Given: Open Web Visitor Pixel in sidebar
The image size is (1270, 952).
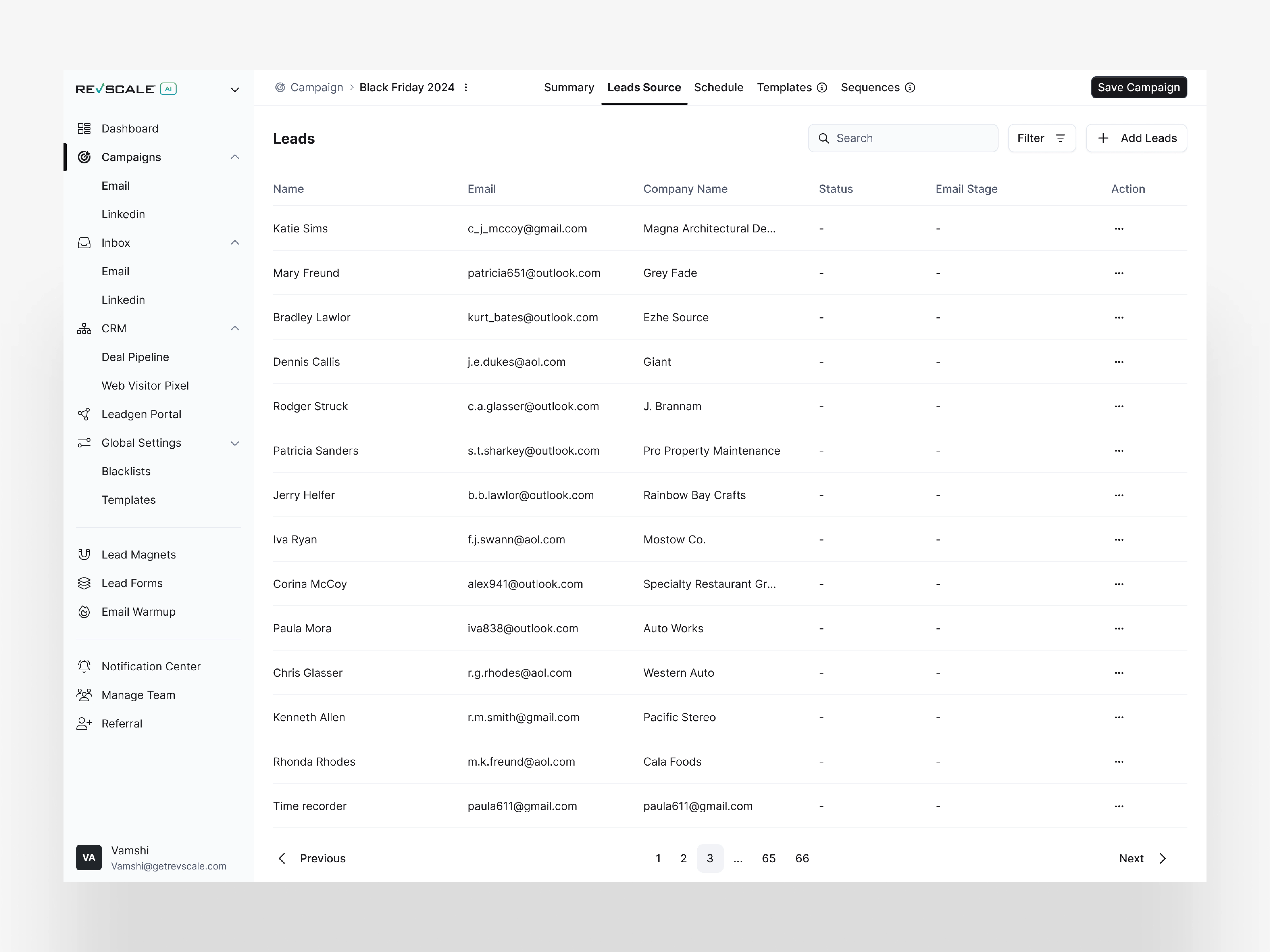Looking at the screenshot, I should 145,386.
